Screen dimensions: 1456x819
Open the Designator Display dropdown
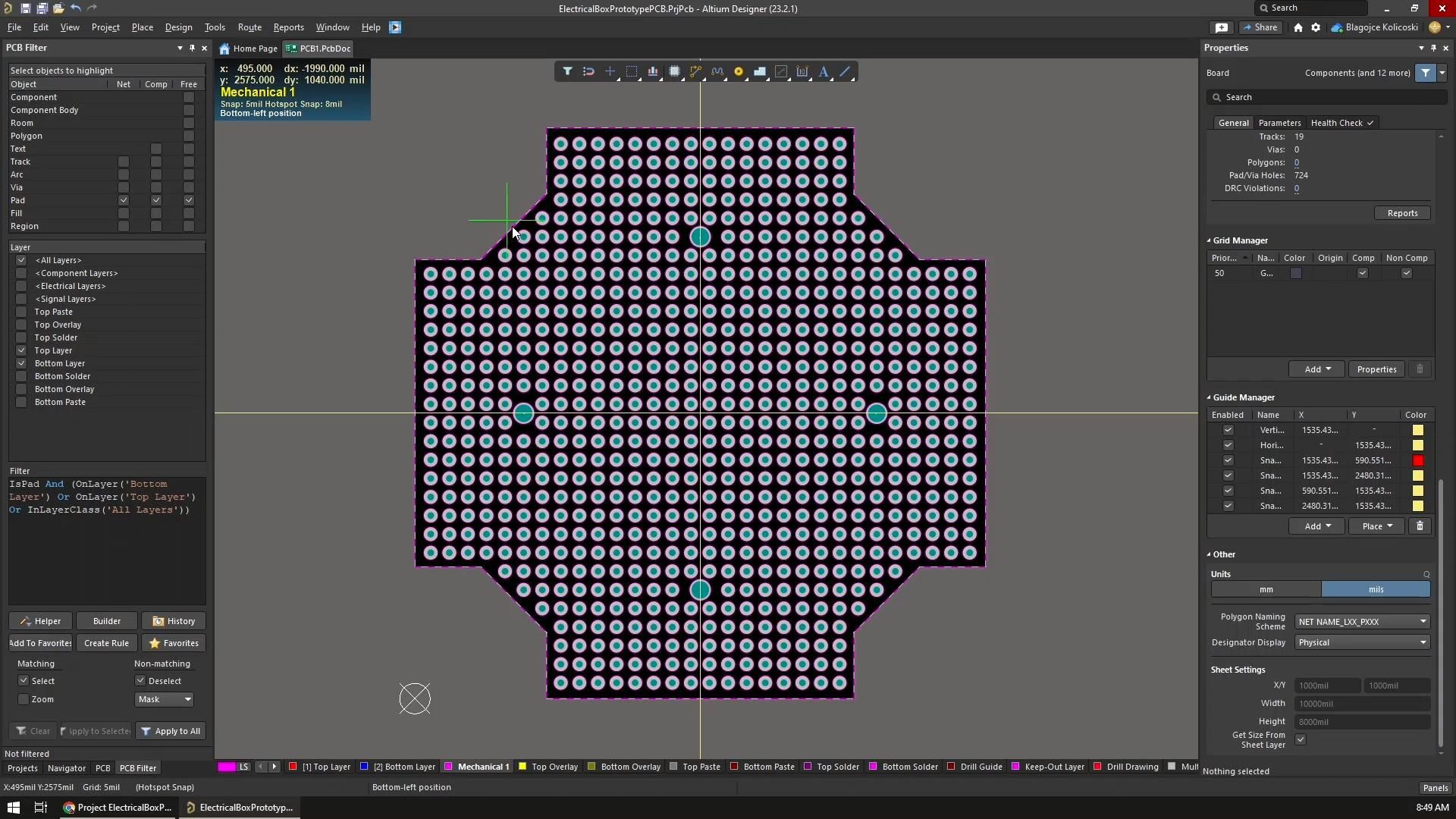point(1361,642)
